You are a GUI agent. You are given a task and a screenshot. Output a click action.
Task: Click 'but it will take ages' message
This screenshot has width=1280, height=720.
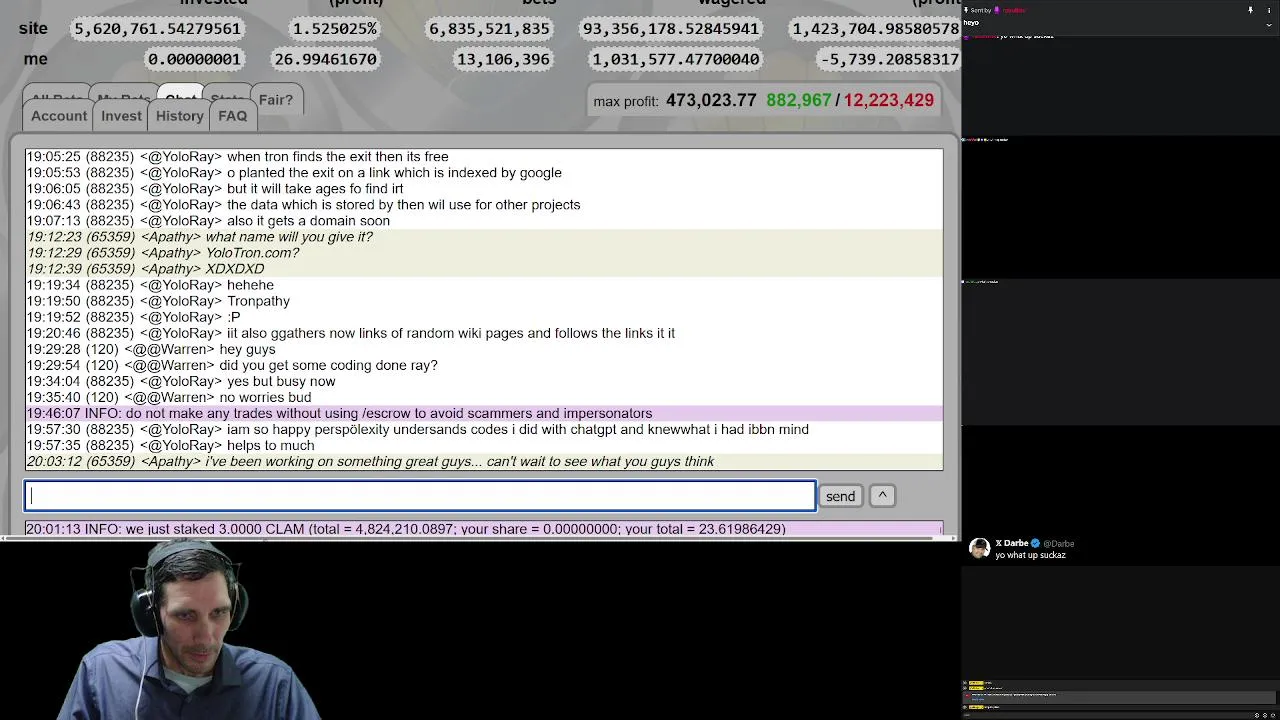click(484, 189)
